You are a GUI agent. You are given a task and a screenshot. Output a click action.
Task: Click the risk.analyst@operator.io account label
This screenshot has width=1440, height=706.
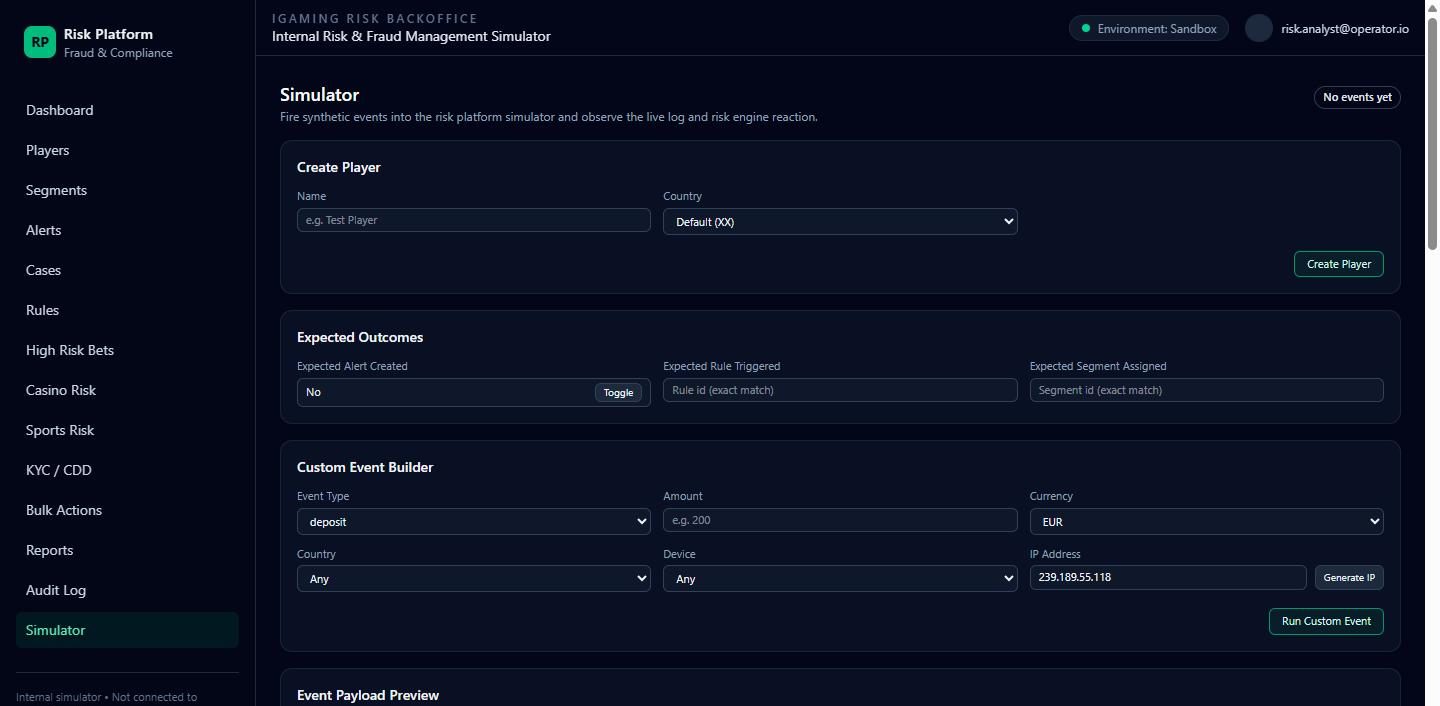[1345, 29]
